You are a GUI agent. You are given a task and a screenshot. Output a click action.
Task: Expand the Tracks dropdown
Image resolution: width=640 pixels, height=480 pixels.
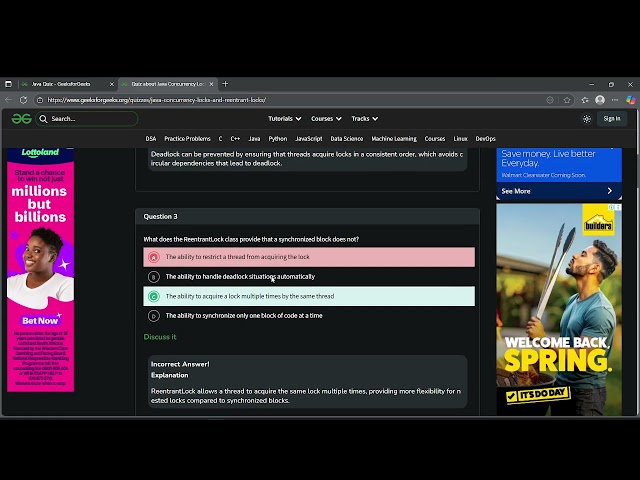point(364,119)
